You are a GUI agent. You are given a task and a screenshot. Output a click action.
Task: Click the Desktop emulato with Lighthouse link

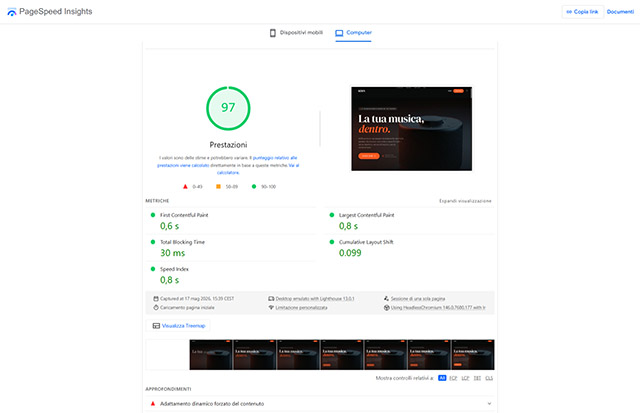[315, 299]
